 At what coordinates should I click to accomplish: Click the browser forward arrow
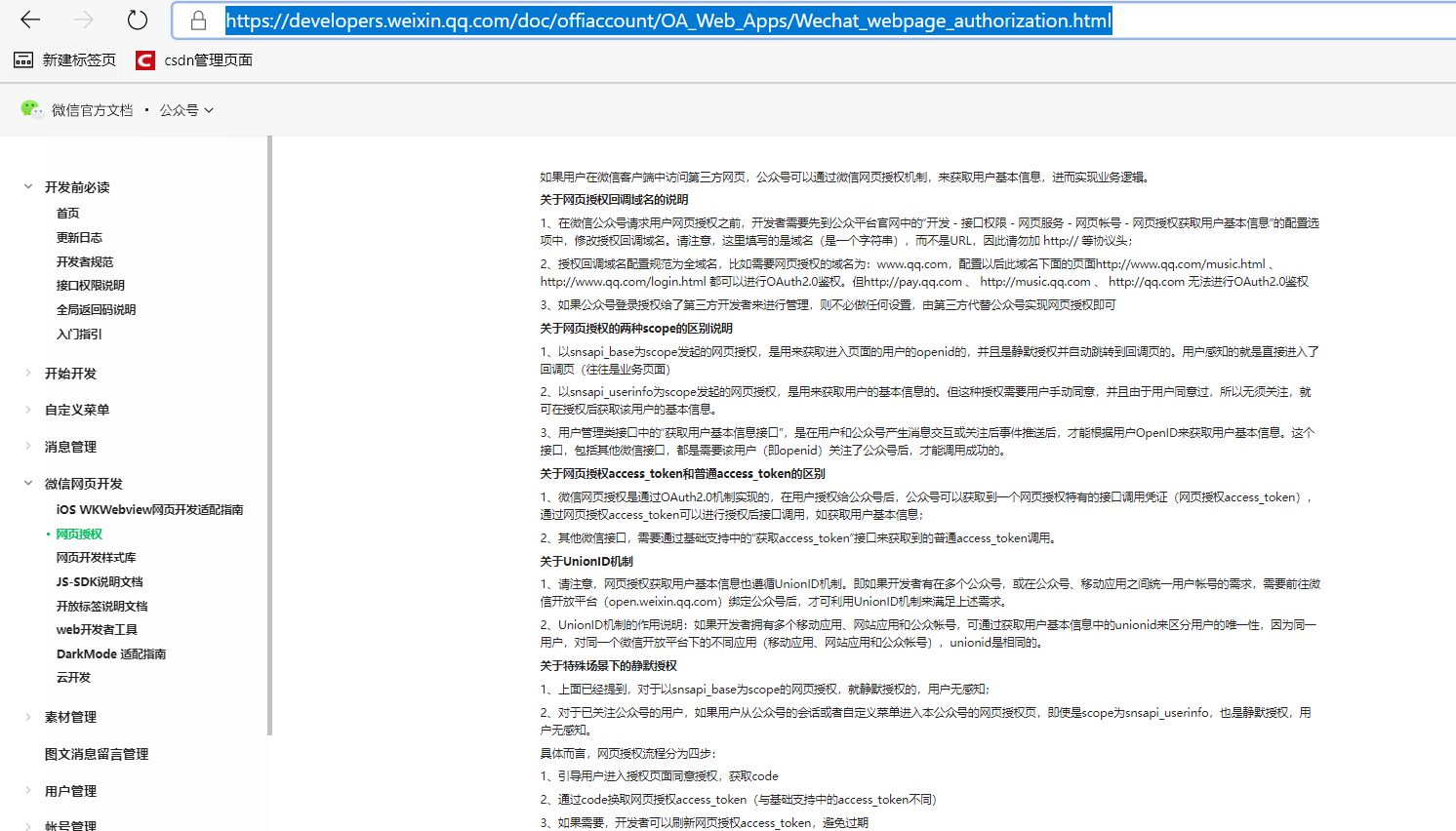pos(84,20)
